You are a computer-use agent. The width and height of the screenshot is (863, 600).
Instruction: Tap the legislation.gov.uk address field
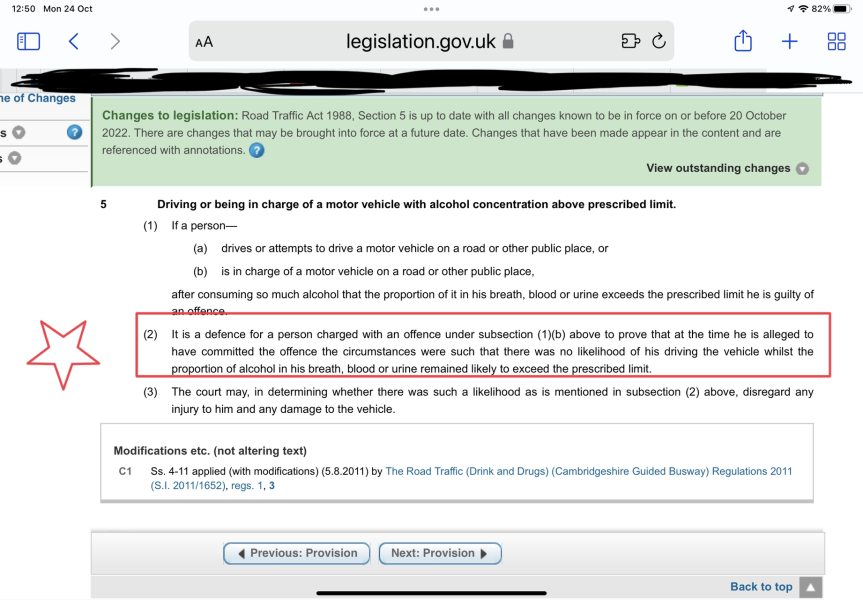(x=420, y=41)
